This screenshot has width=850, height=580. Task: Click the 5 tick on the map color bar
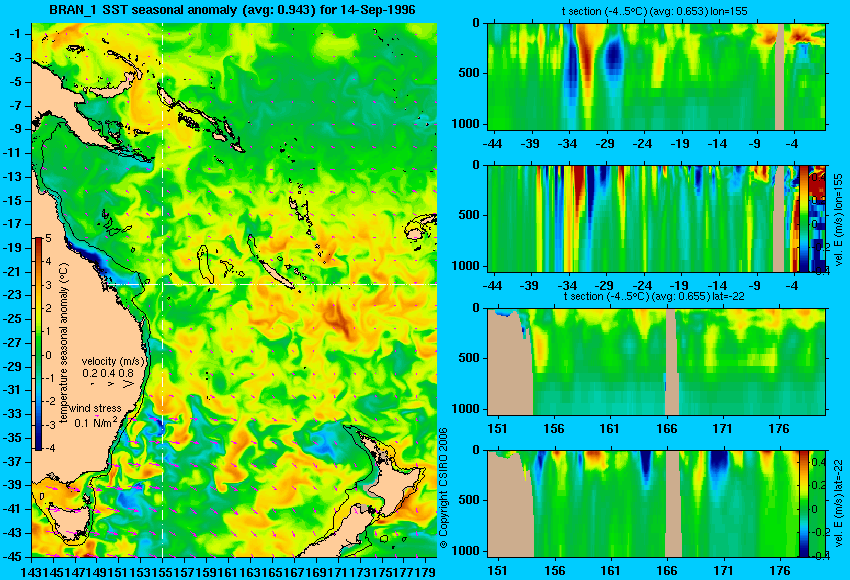pyautogui.click(x=48, y=239)
